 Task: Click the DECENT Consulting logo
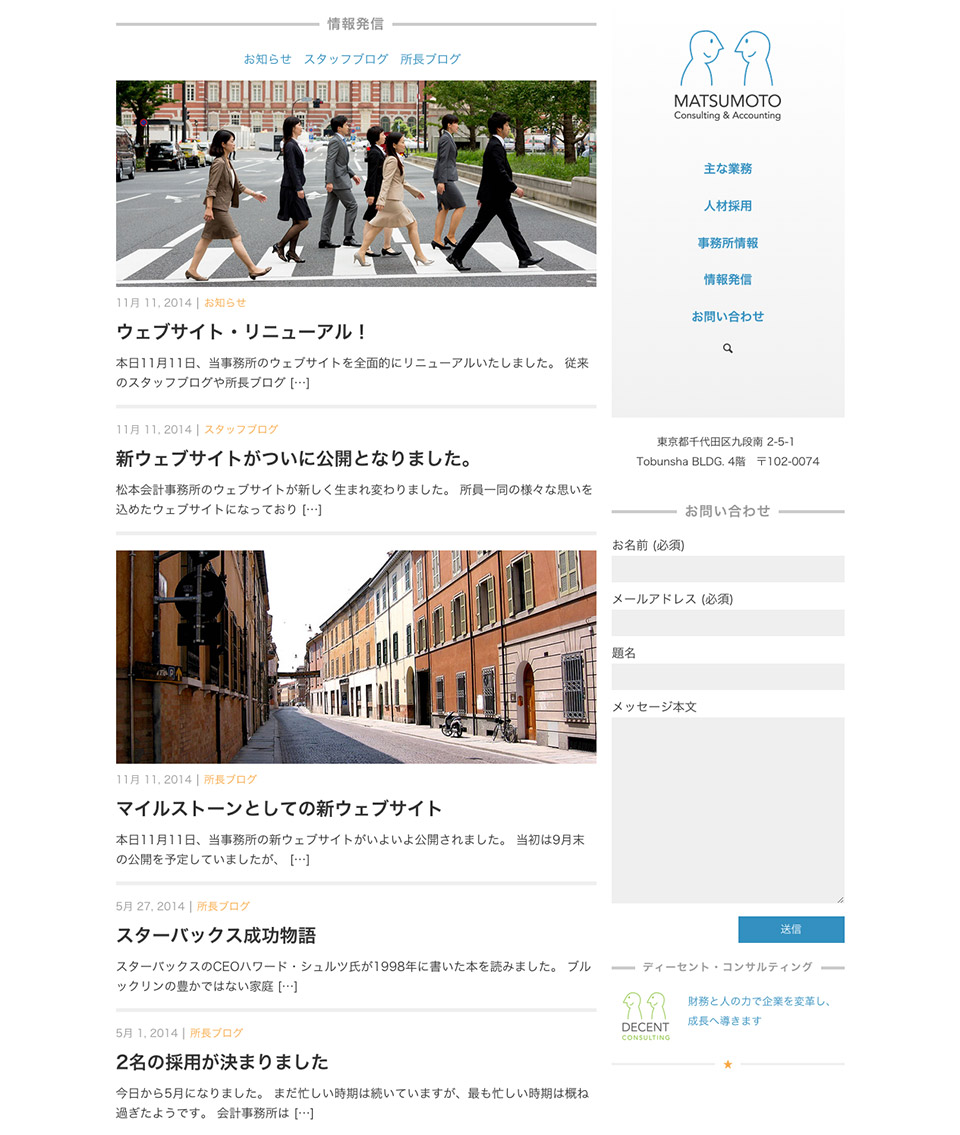click(646, 1016)
